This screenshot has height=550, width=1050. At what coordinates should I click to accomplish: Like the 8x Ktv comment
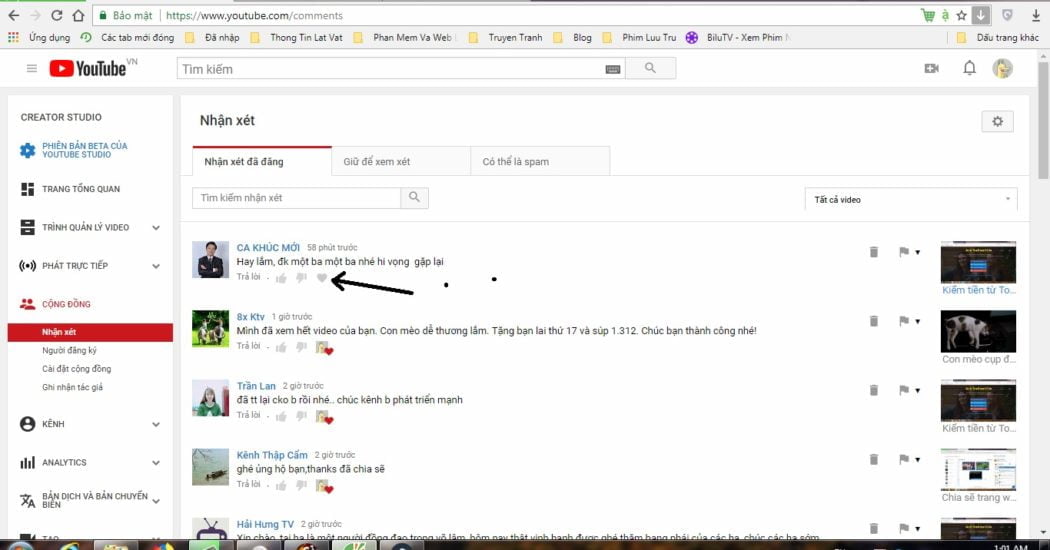tap(281, 347)
